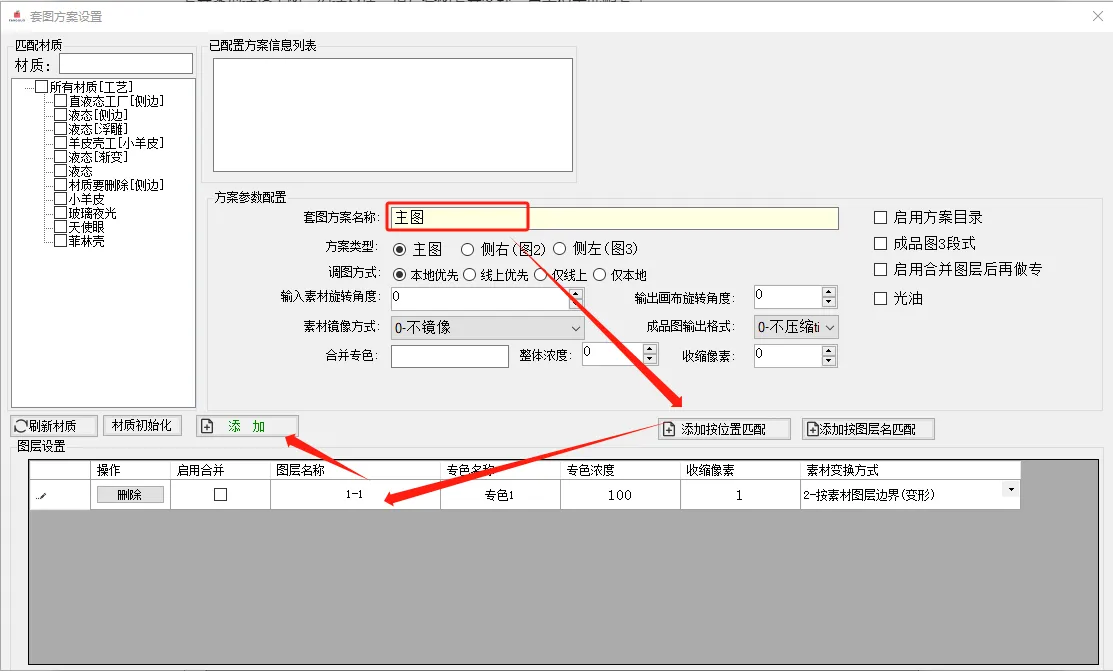Check the 液态[浮雕] material
Screen dimensions: 1113x671
point(61,129)
